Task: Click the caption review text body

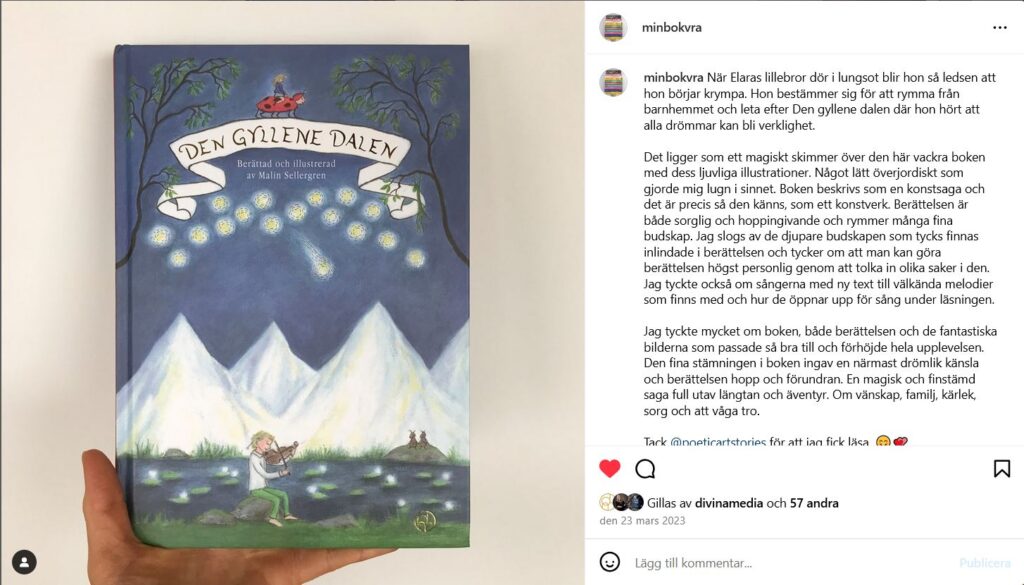Action: (820, 260)
